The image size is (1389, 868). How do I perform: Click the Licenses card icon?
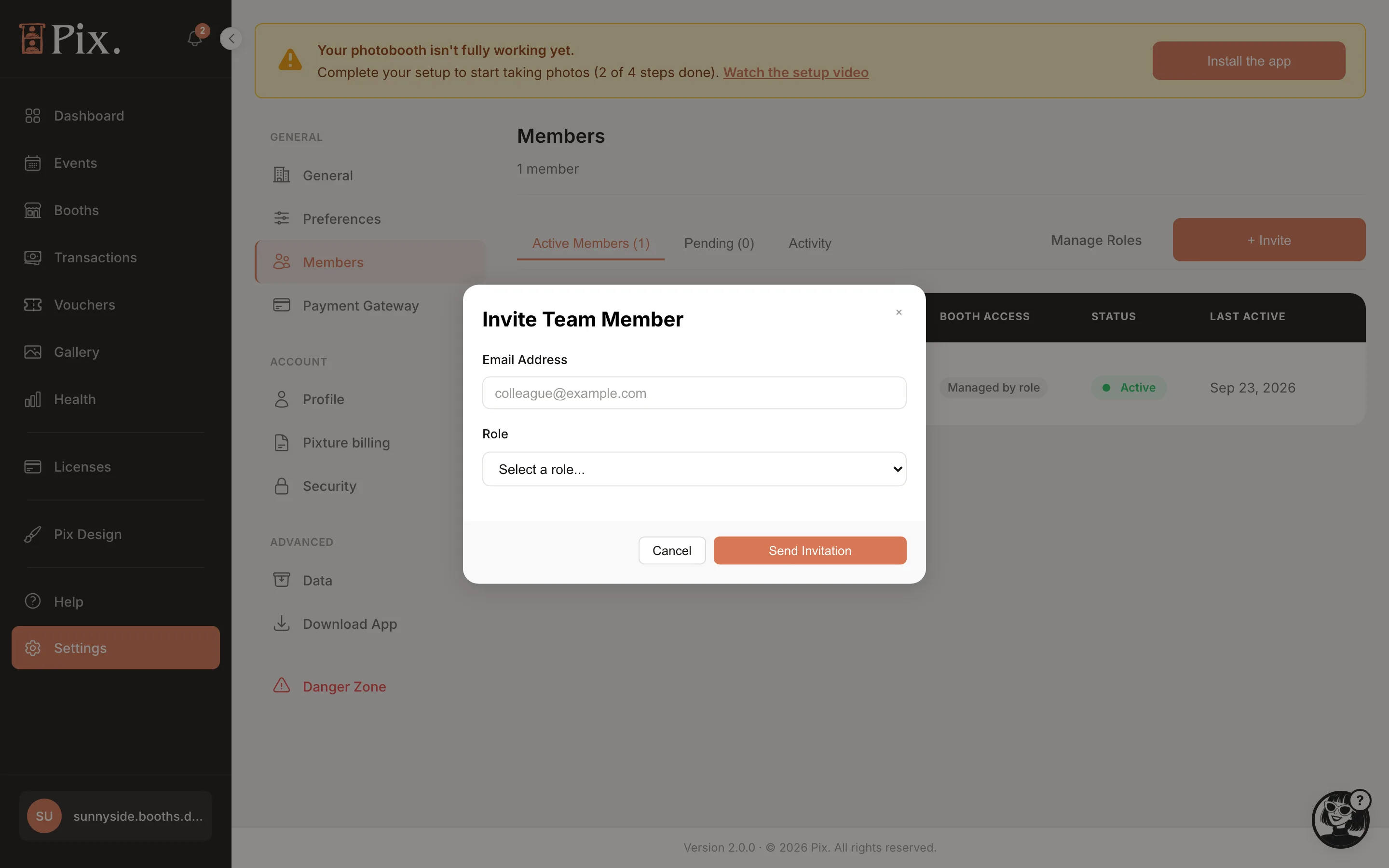click(x=33, y=467)
